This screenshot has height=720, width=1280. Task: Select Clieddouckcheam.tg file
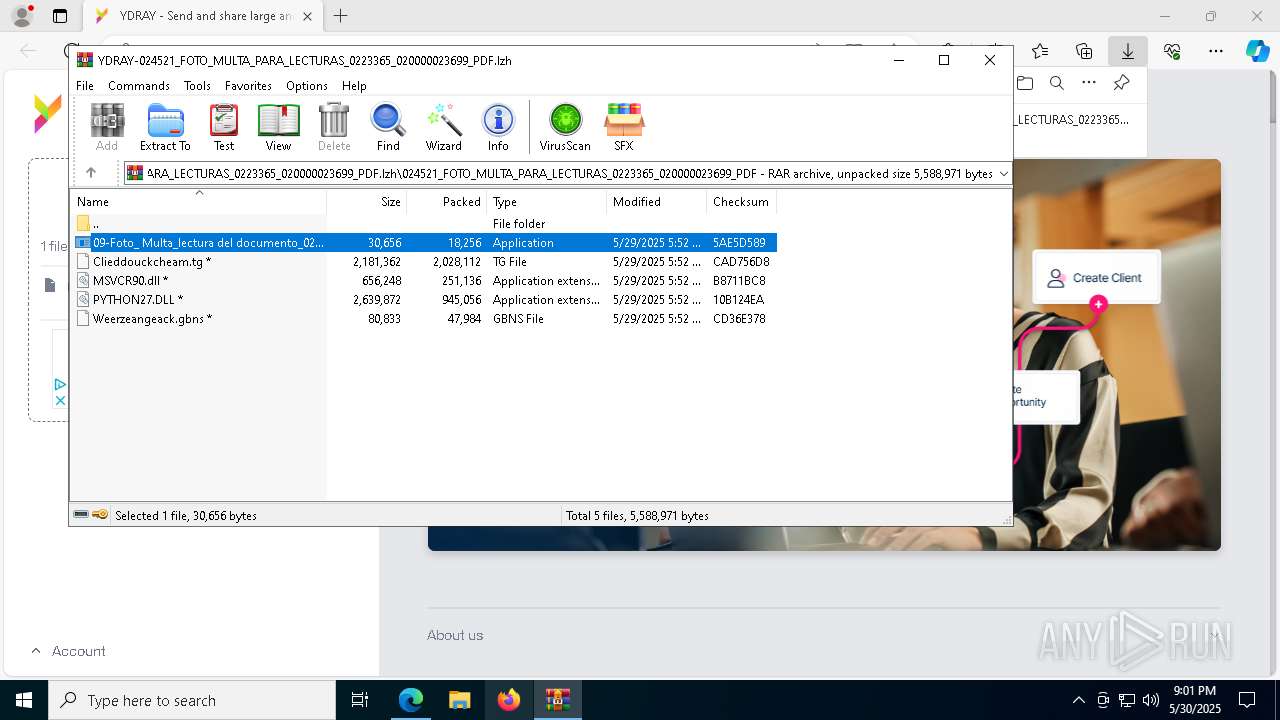tap(423, 262)
